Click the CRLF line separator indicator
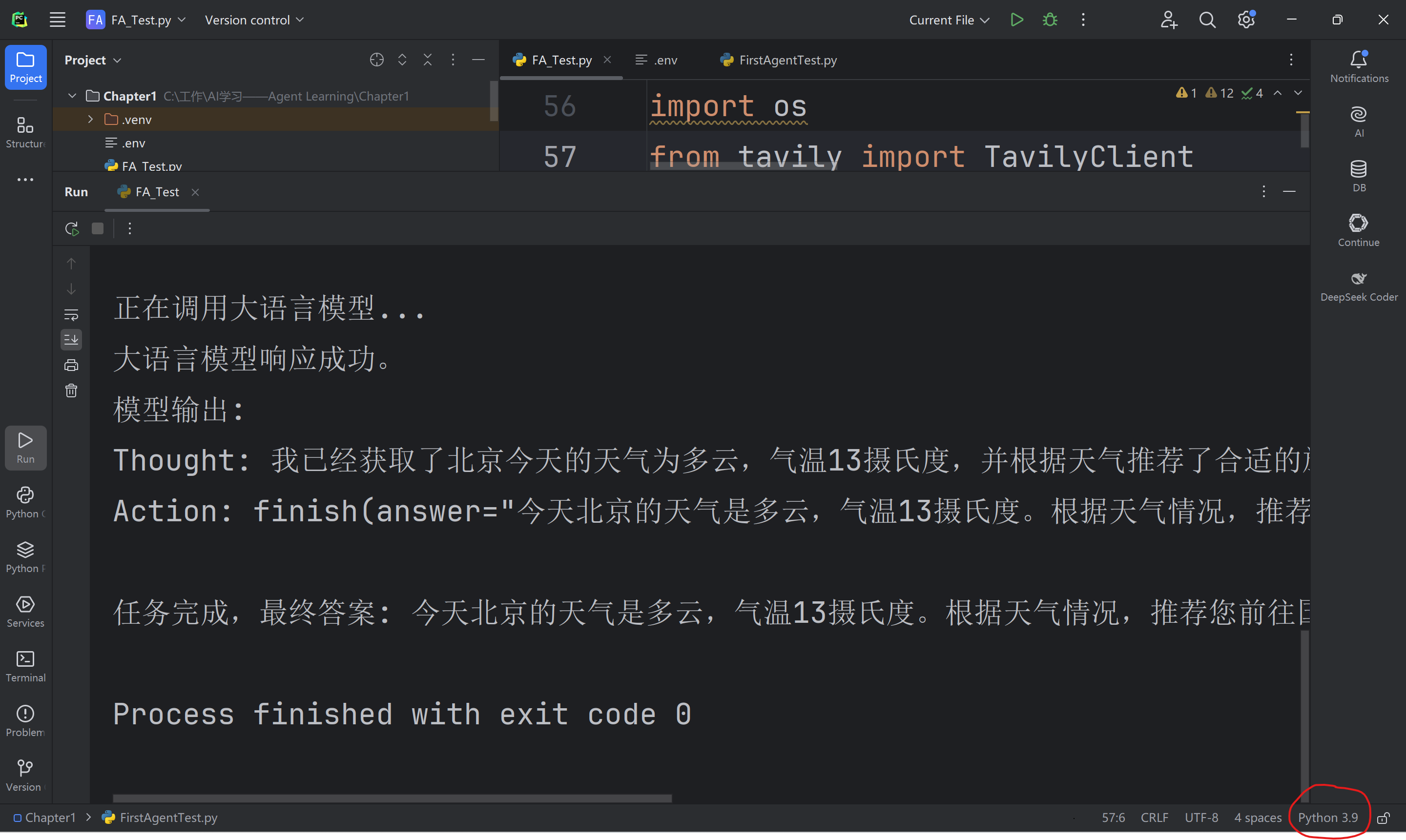 click(1154, 818)
